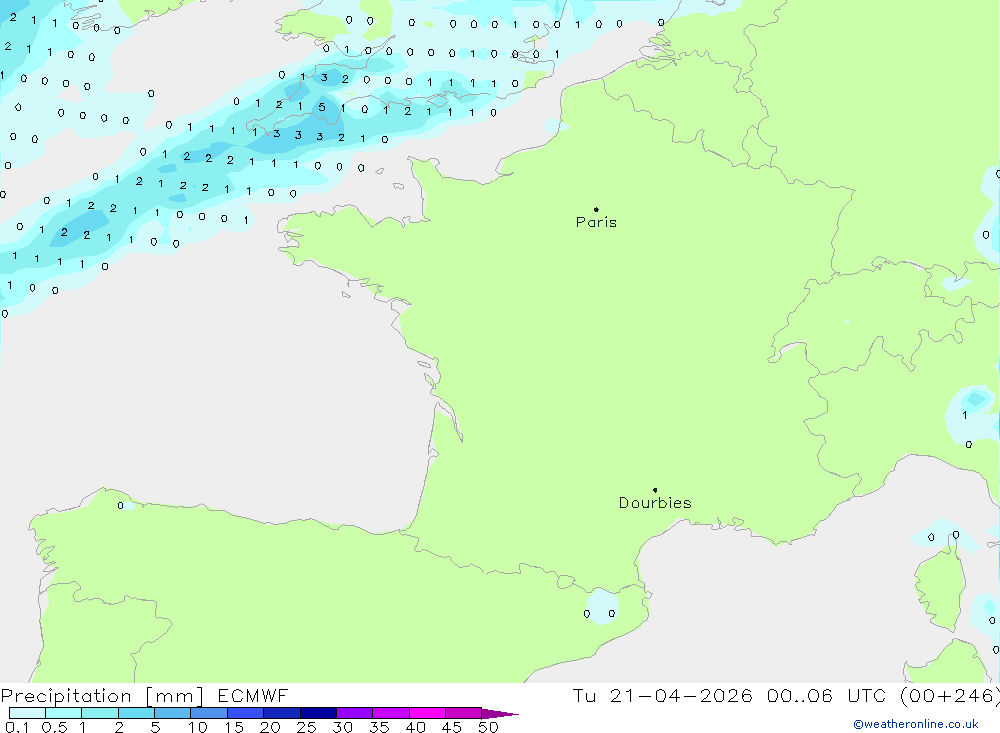Click the legend value label 15
Viewport: 1000px width, 733px height.
coord(233,727)
